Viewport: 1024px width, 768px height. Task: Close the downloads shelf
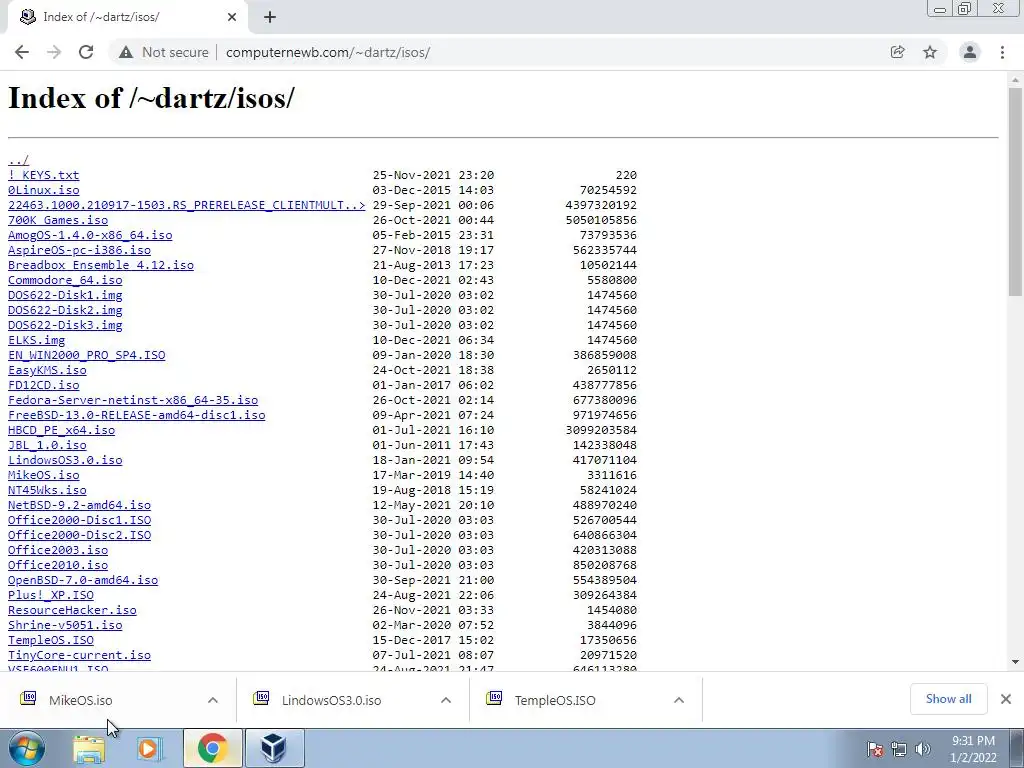[1006, 699]
